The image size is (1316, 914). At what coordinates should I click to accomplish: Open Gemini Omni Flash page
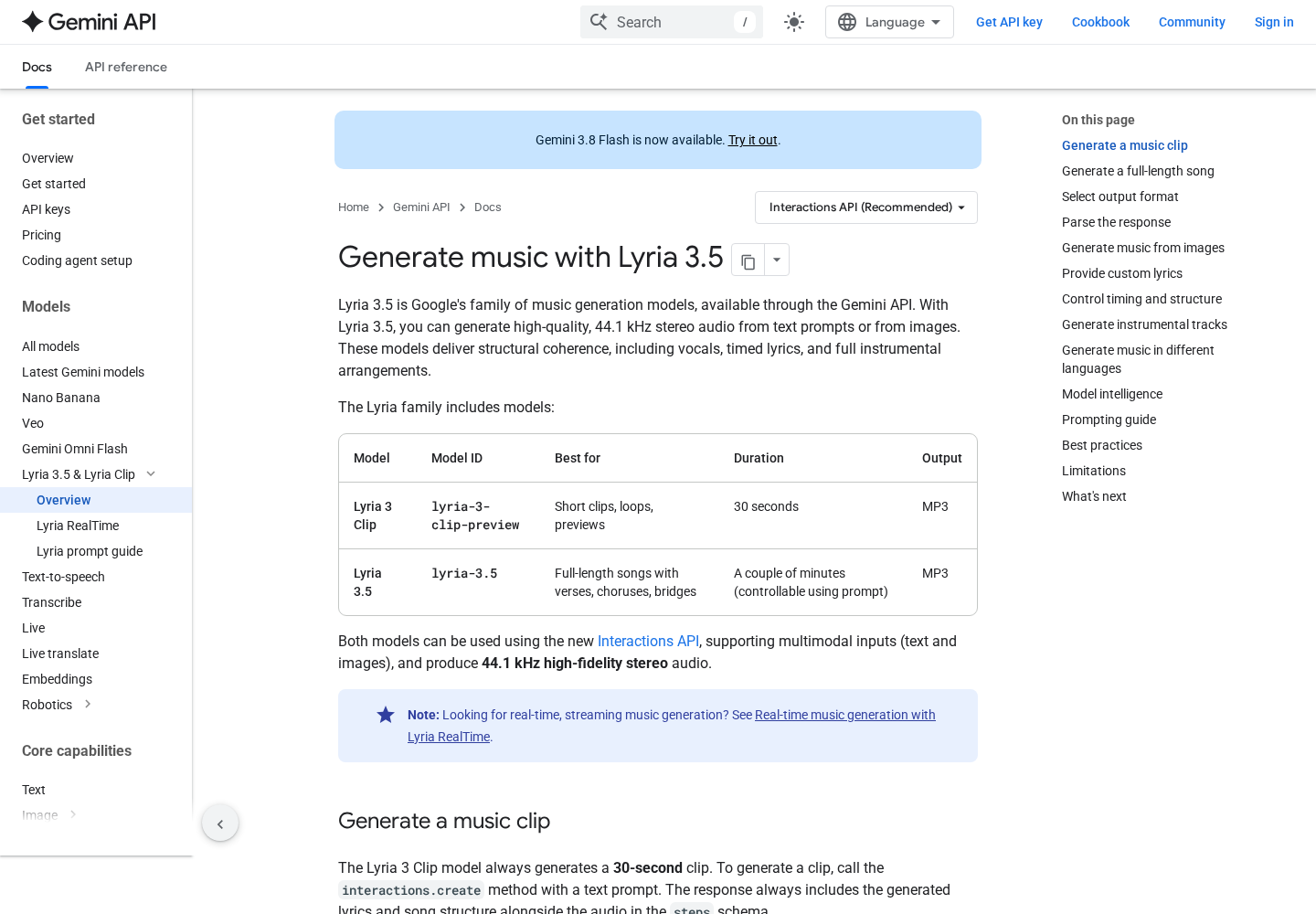(x=75, y=449)
